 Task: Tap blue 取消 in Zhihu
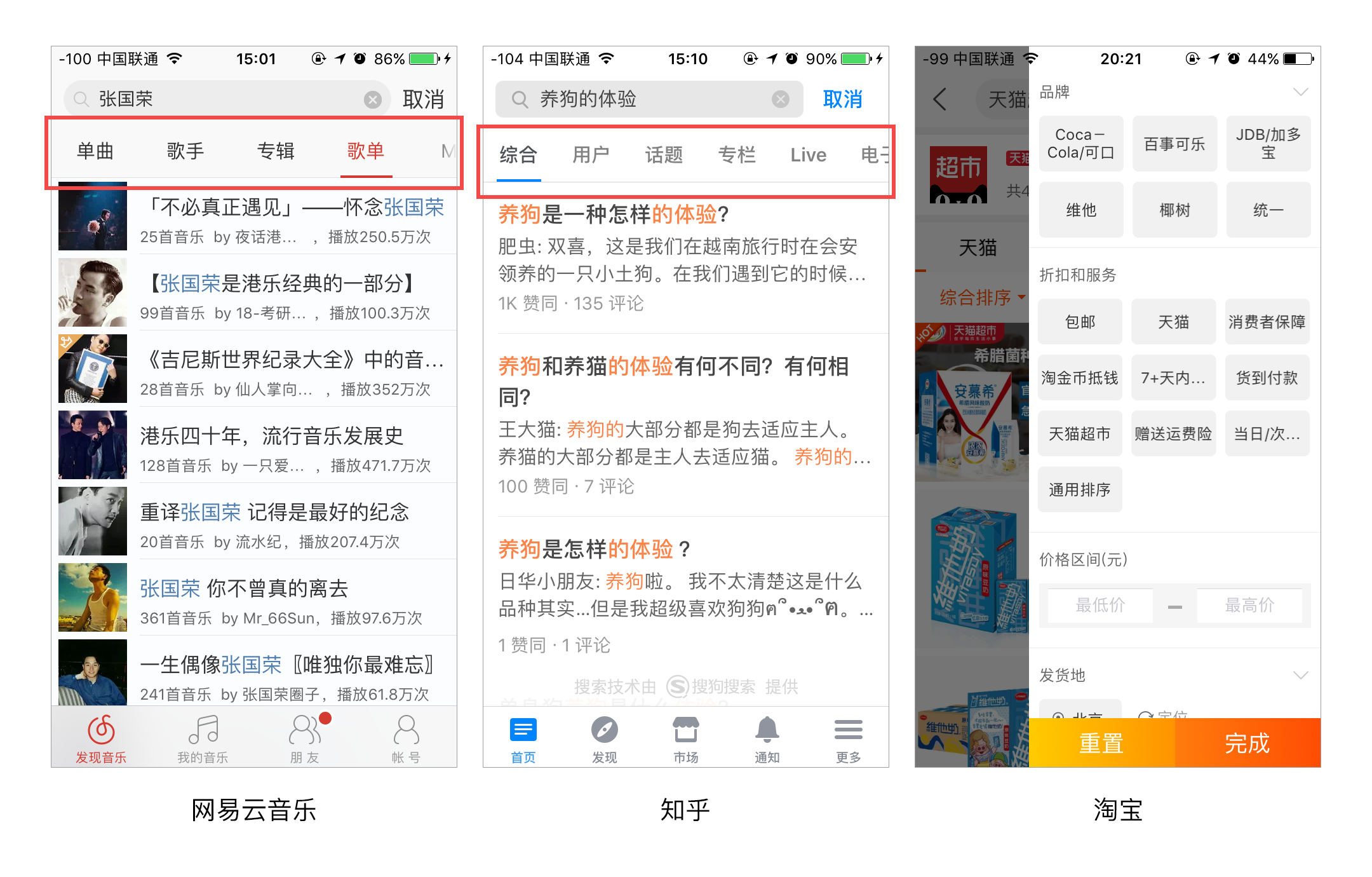(843, 99)
